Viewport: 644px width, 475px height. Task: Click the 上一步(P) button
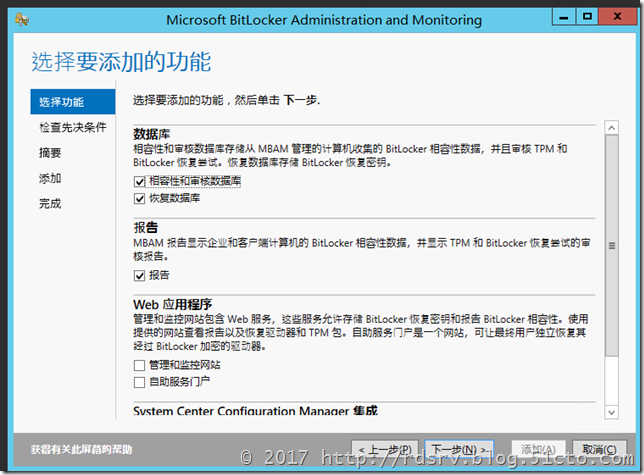point(385,450)
